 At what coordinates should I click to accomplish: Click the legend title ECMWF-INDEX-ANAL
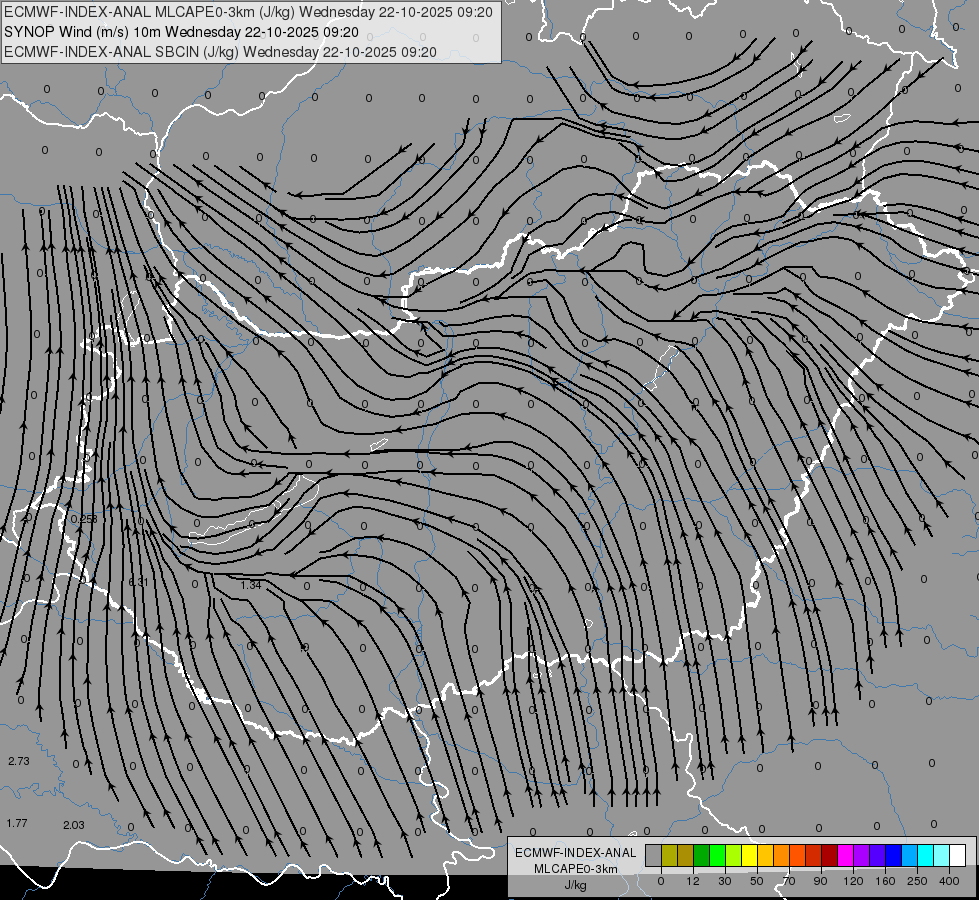click(576, 853)
